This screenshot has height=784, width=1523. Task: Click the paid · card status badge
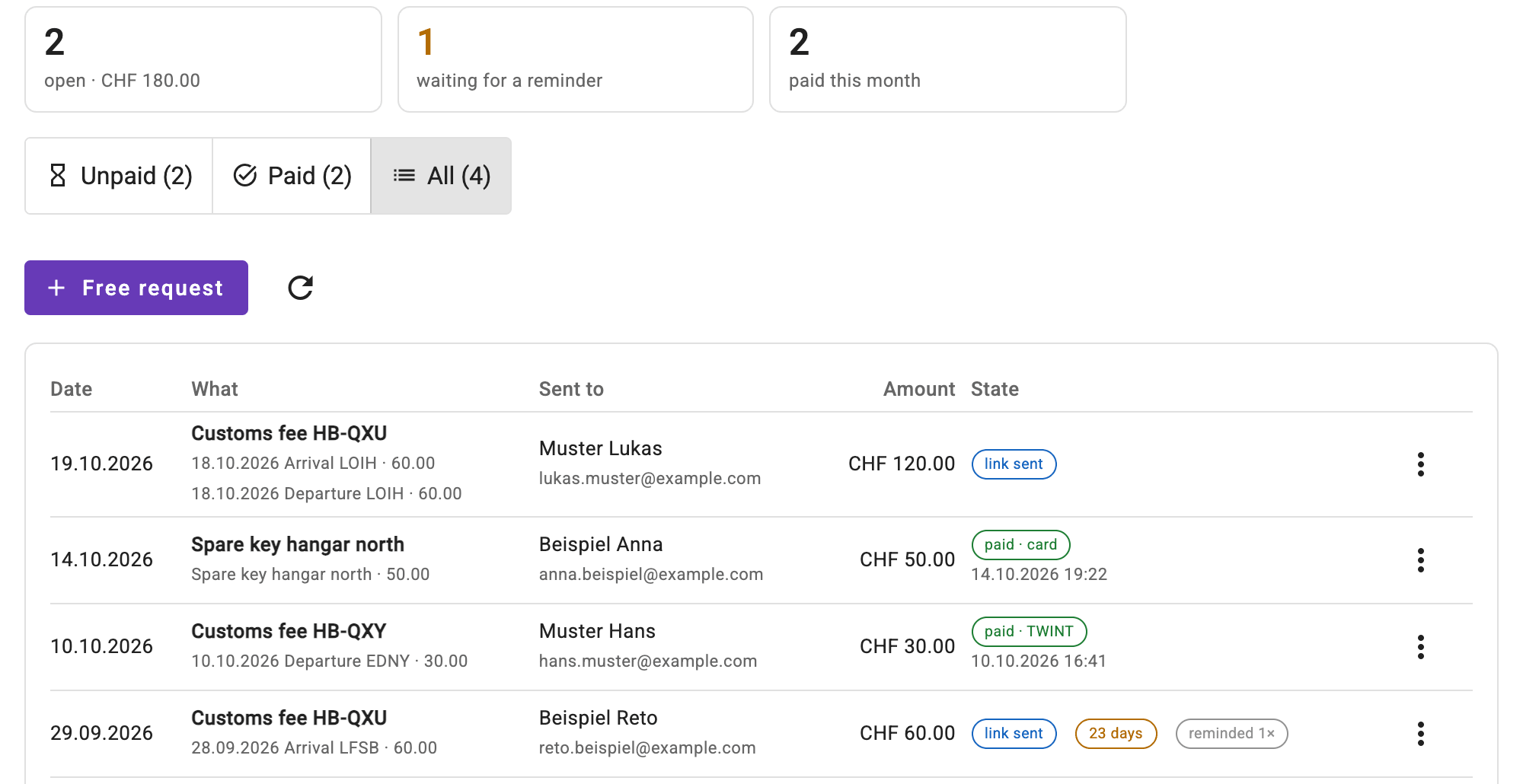click(1020, 545)
